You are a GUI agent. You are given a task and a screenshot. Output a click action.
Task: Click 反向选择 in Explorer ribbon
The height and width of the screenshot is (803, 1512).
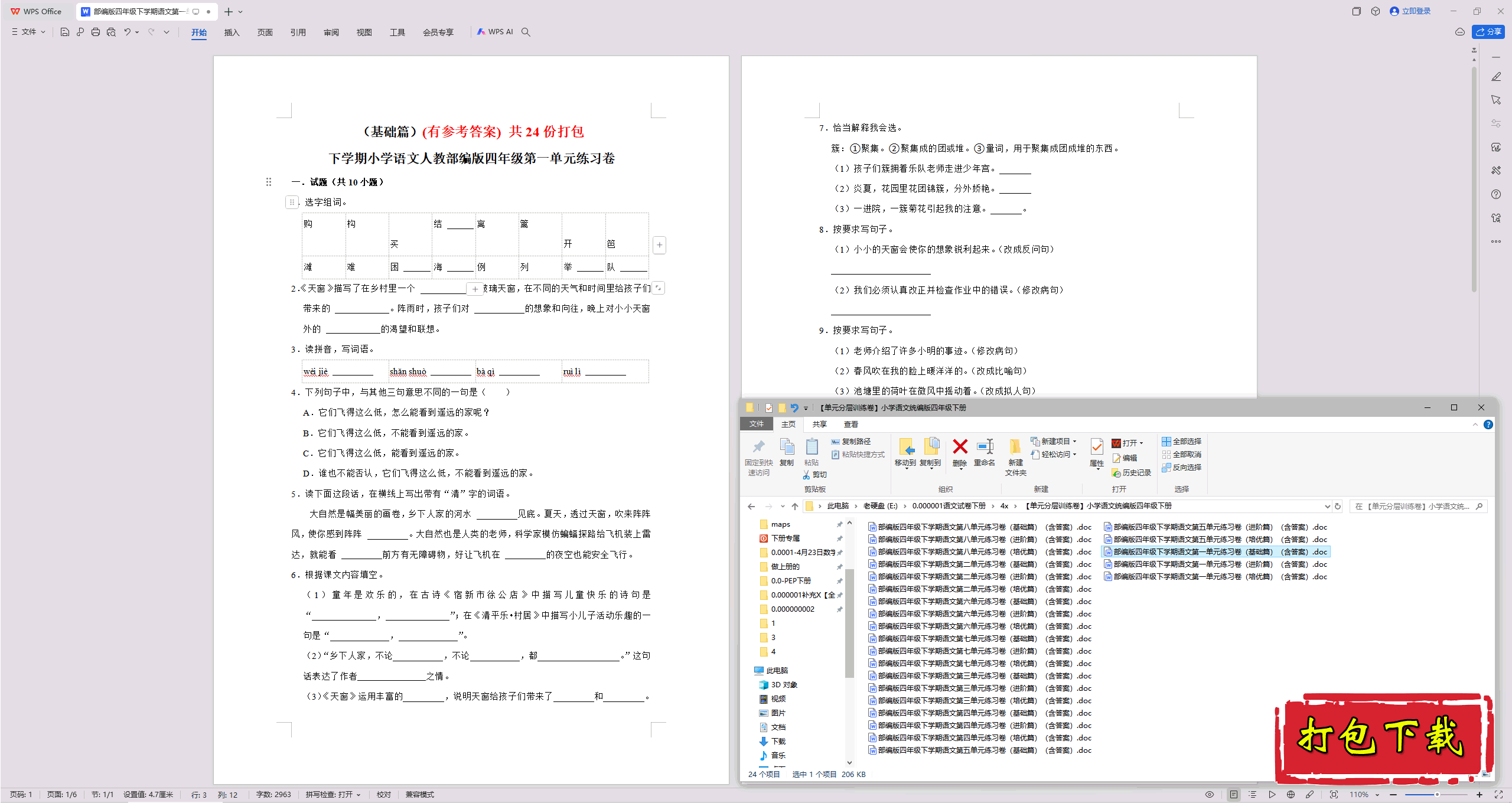click(x=1182, y=468)
